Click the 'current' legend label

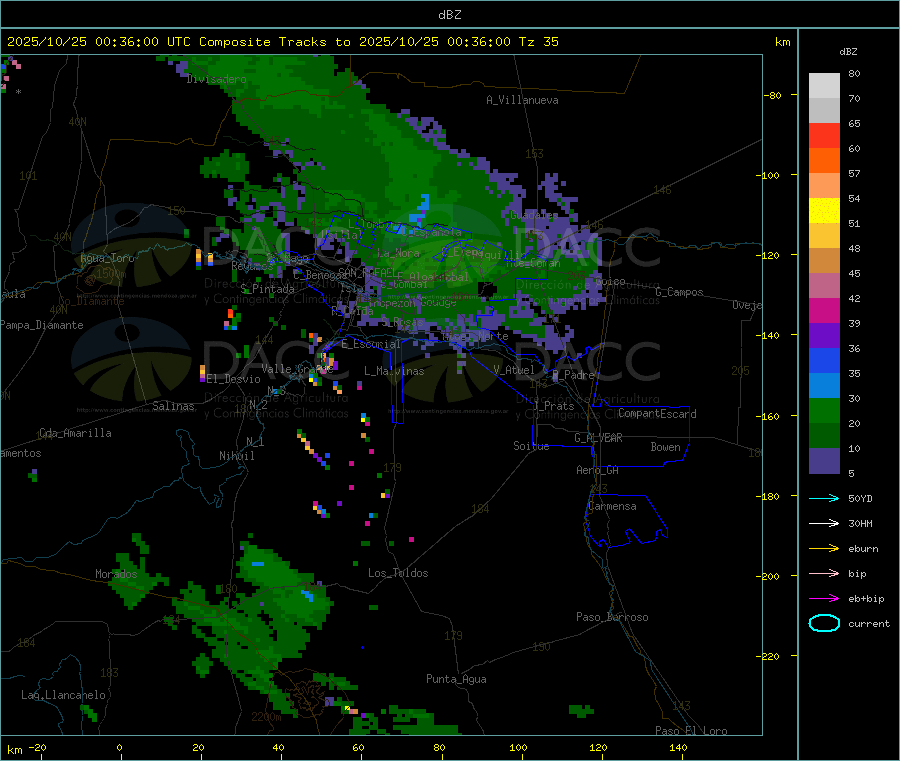869,623
